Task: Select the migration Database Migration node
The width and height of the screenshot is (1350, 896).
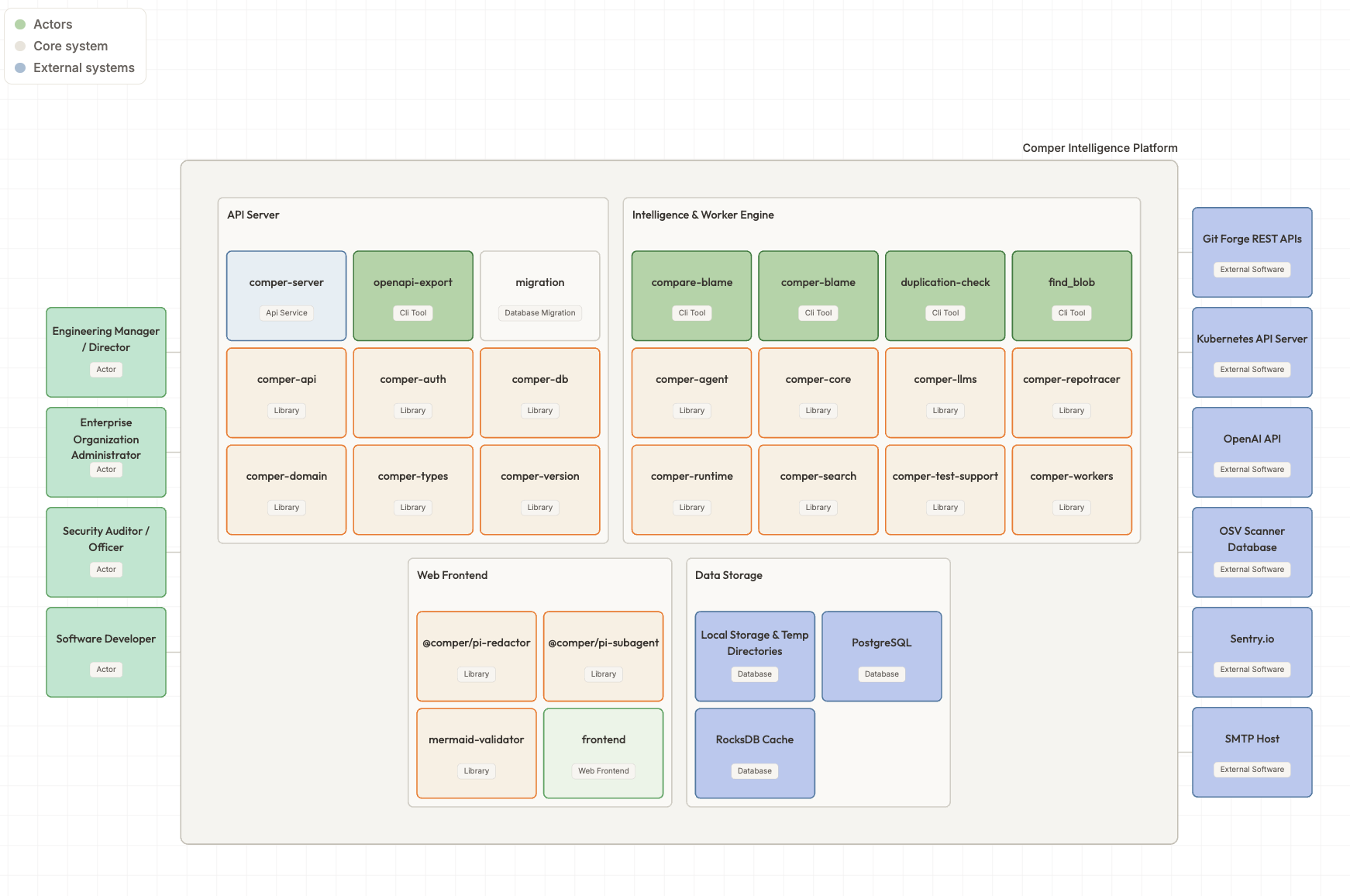Action: 540,296
